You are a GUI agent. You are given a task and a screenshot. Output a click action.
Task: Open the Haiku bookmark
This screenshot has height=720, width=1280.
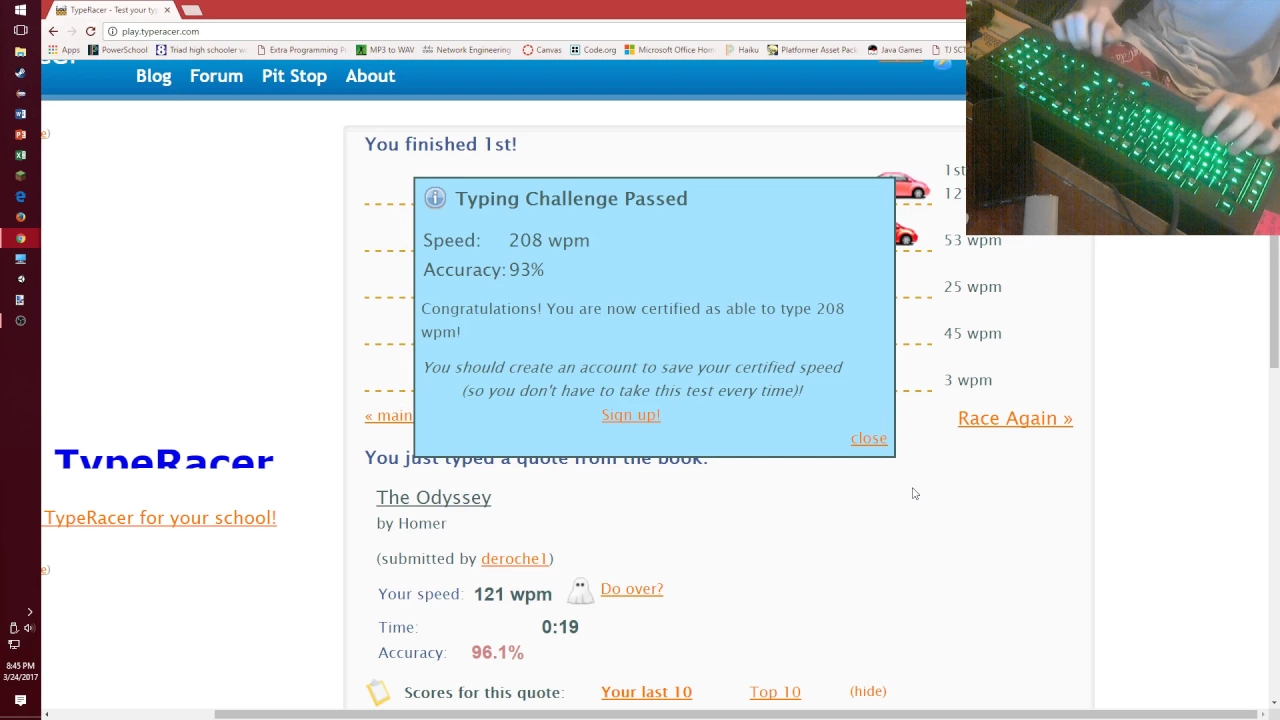pyautogui.click(x=742, y=50)
